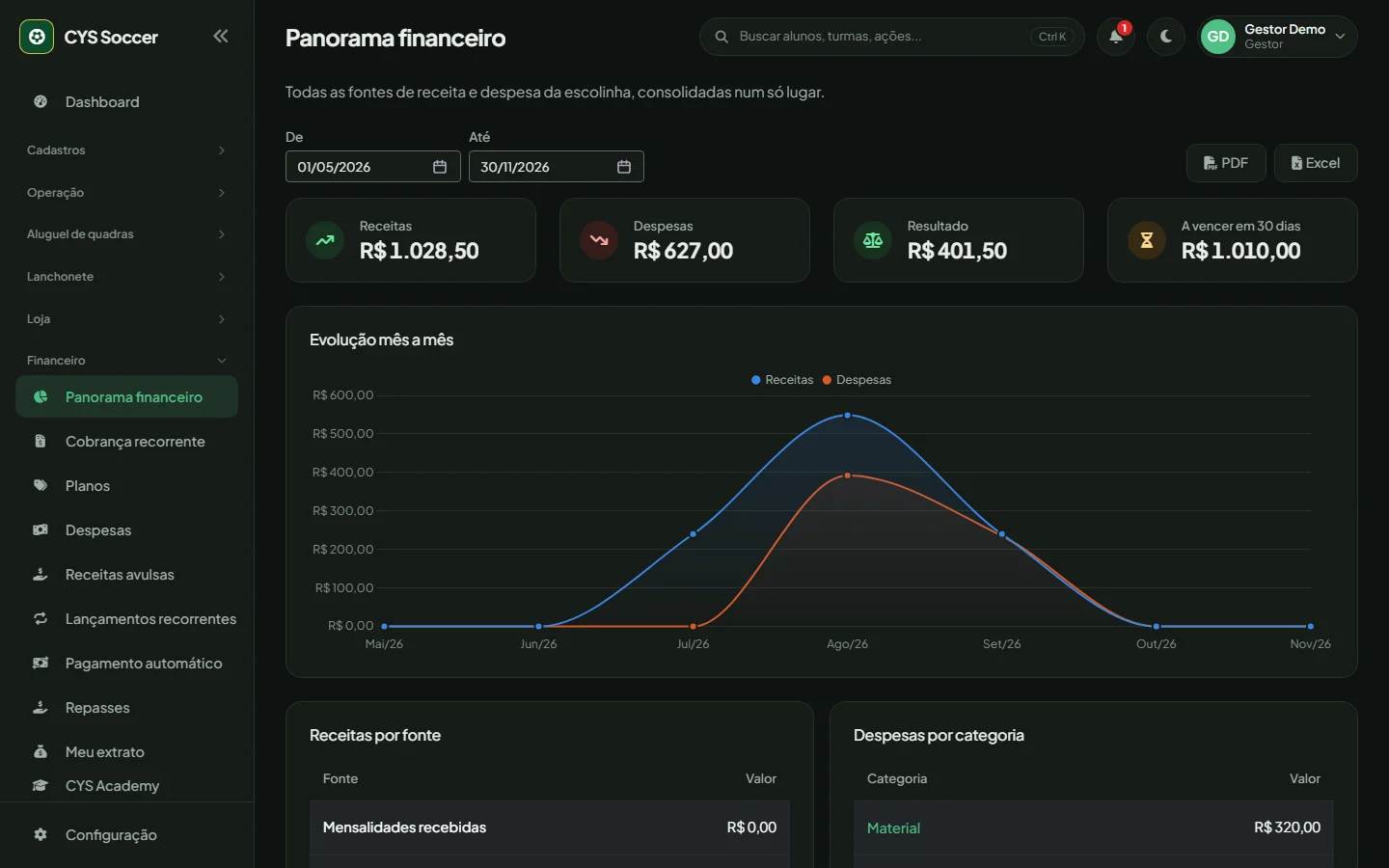Click the De date field 01/05/2026
This screenshot has width=1389, height=868.
373,167
